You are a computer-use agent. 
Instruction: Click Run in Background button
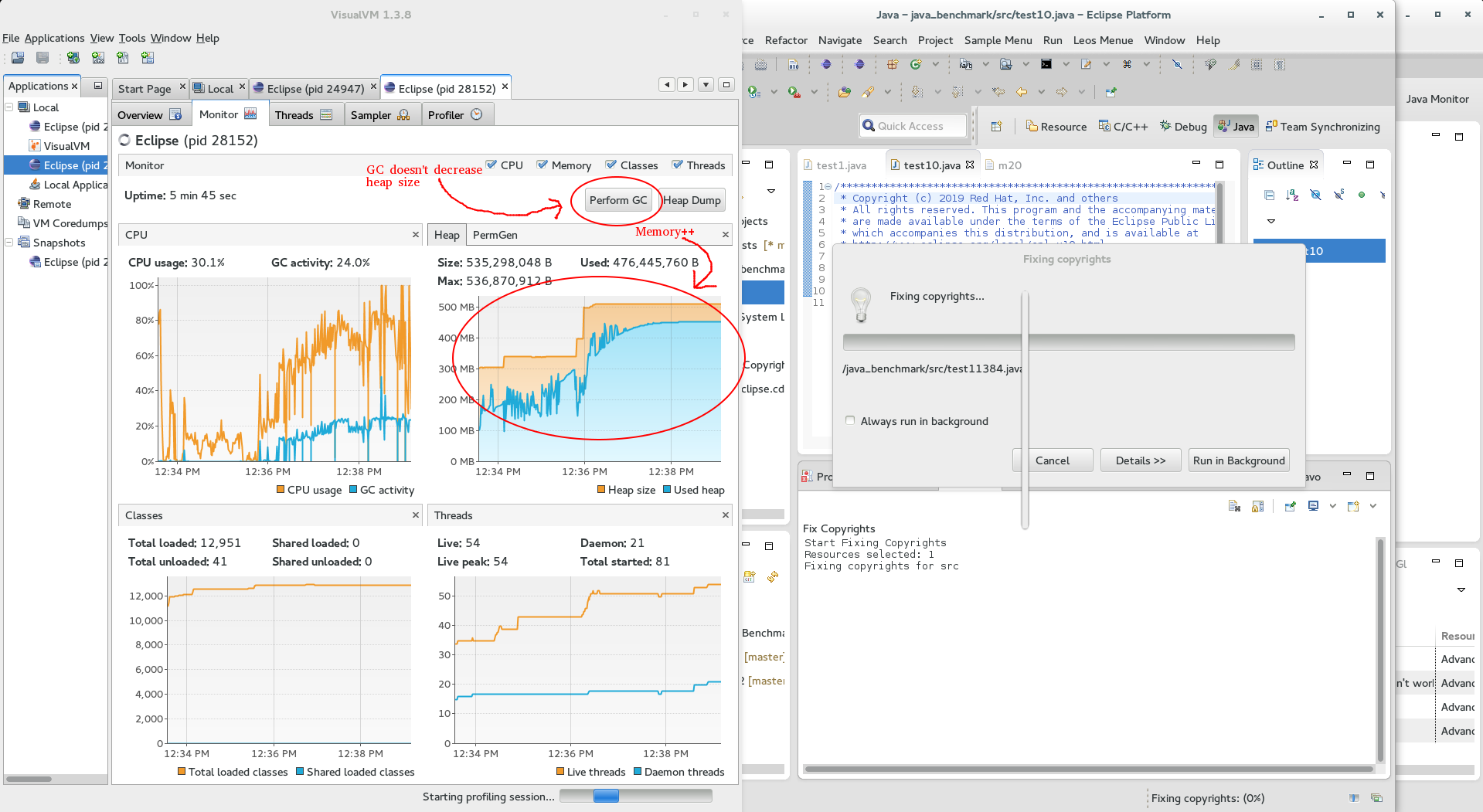[1238, 460]
